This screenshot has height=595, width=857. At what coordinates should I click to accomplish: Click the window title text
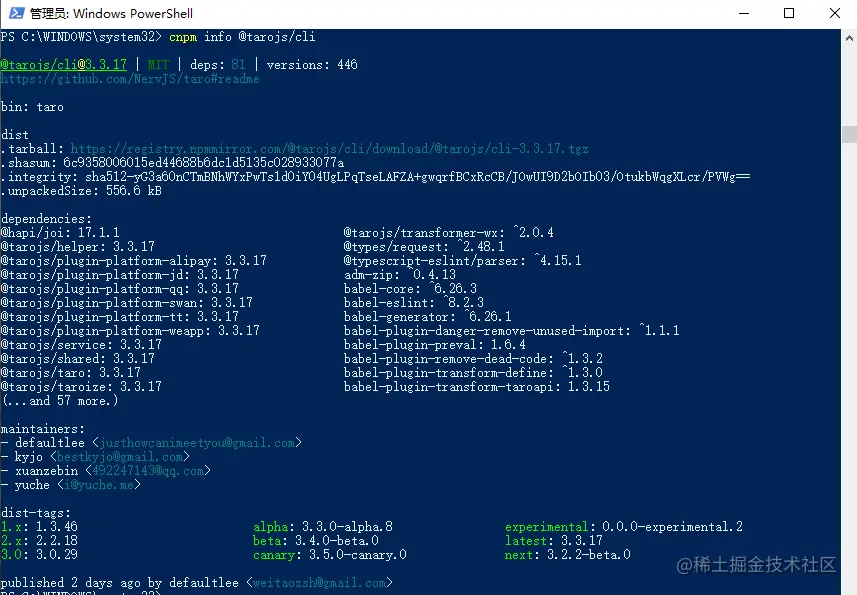coord(111,14)
